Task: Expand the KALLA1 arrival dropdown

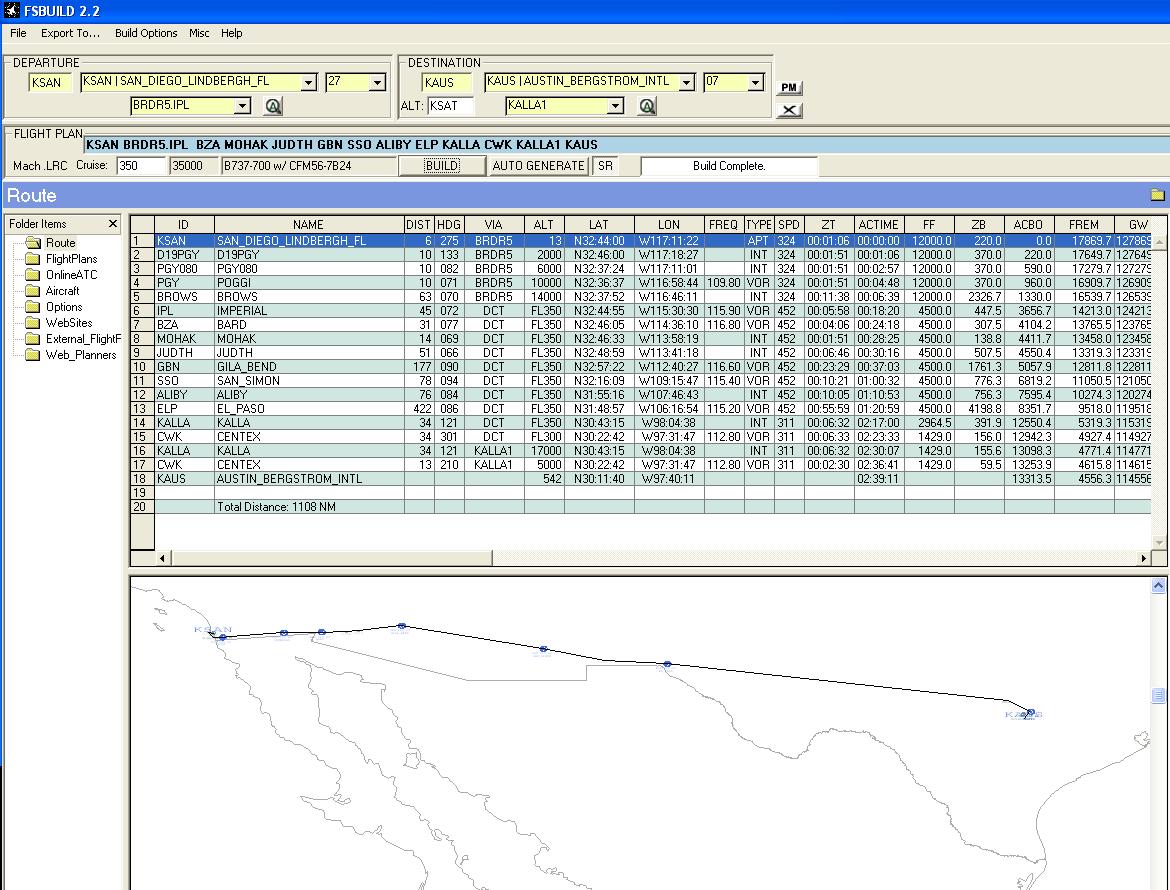Action: tap(615, 106)
